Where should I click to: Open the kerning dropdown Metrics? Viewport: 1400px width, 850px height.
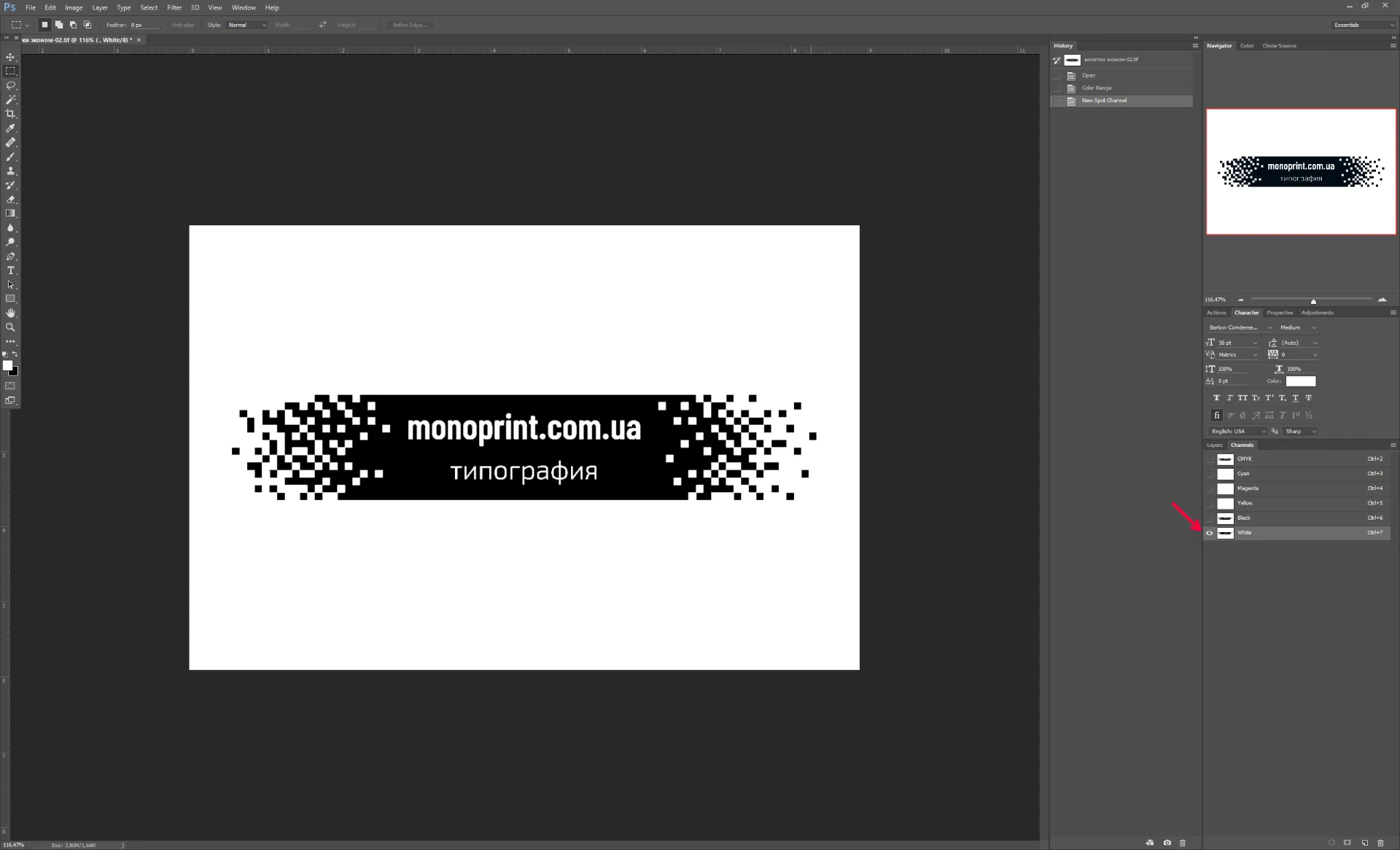tap(1237, 355)
